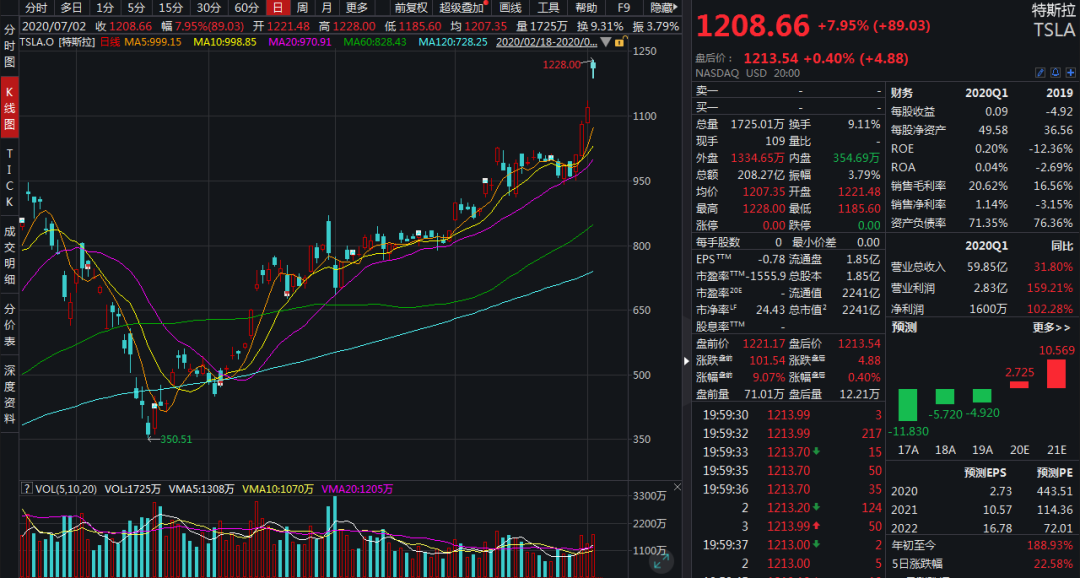The image size is (1080, 578).
Task: Select the K线图 sidebar tab
Action: click(x=10, y=108)
